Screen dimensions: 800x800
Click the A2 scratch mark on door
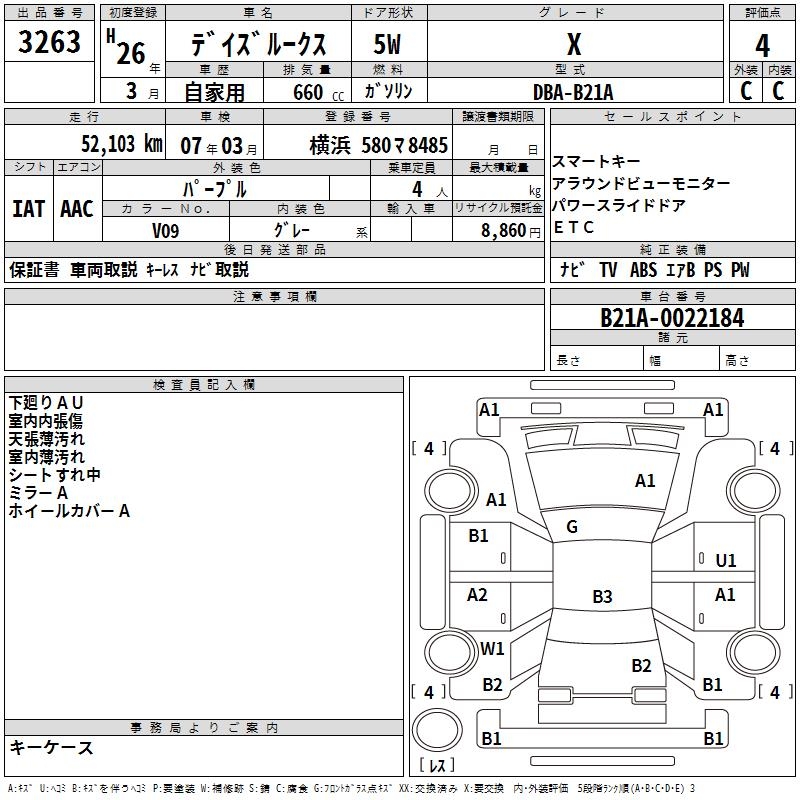(477, 594)
